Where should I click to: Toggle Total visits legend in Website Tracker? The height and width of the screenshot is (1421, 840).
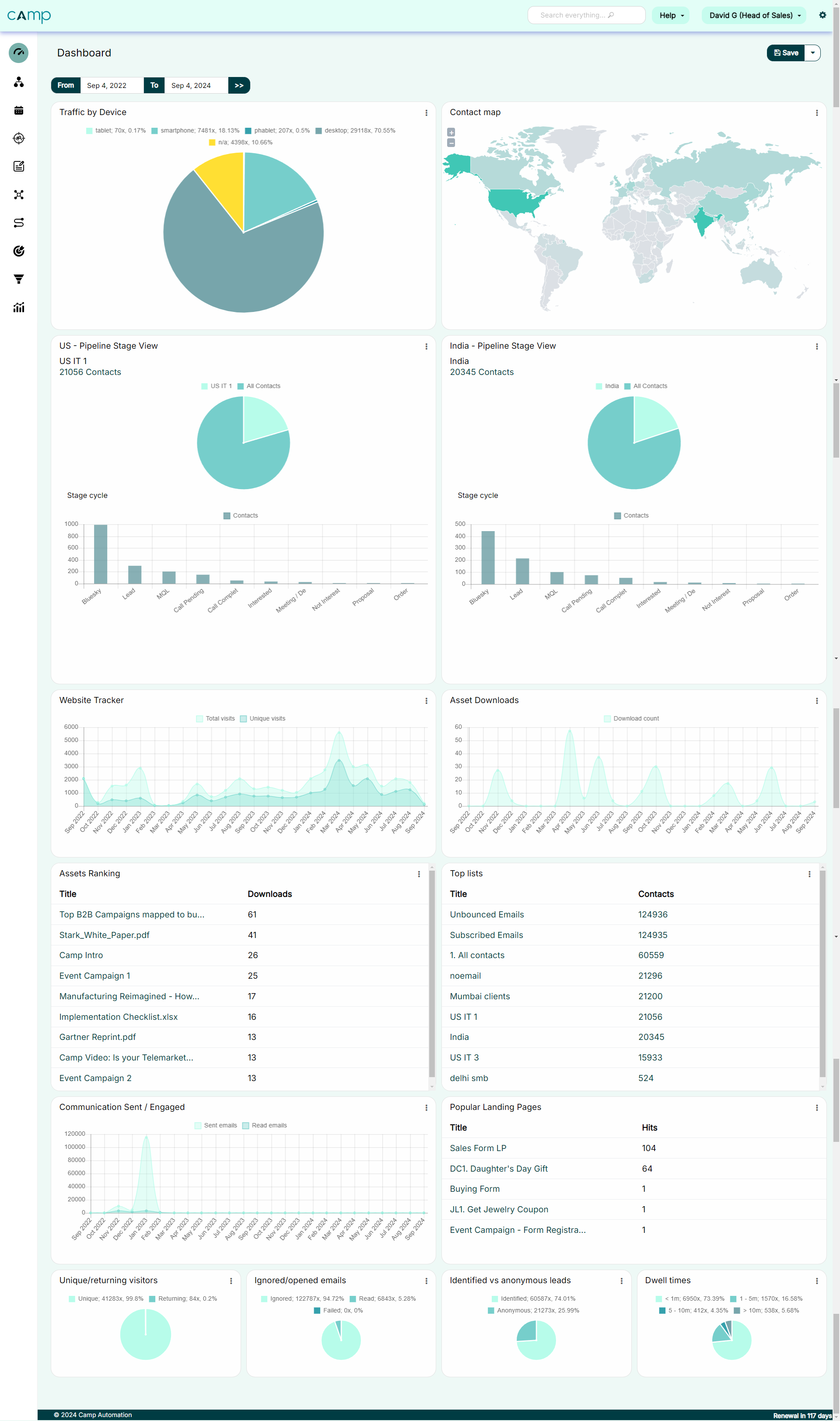click(215, 719)
